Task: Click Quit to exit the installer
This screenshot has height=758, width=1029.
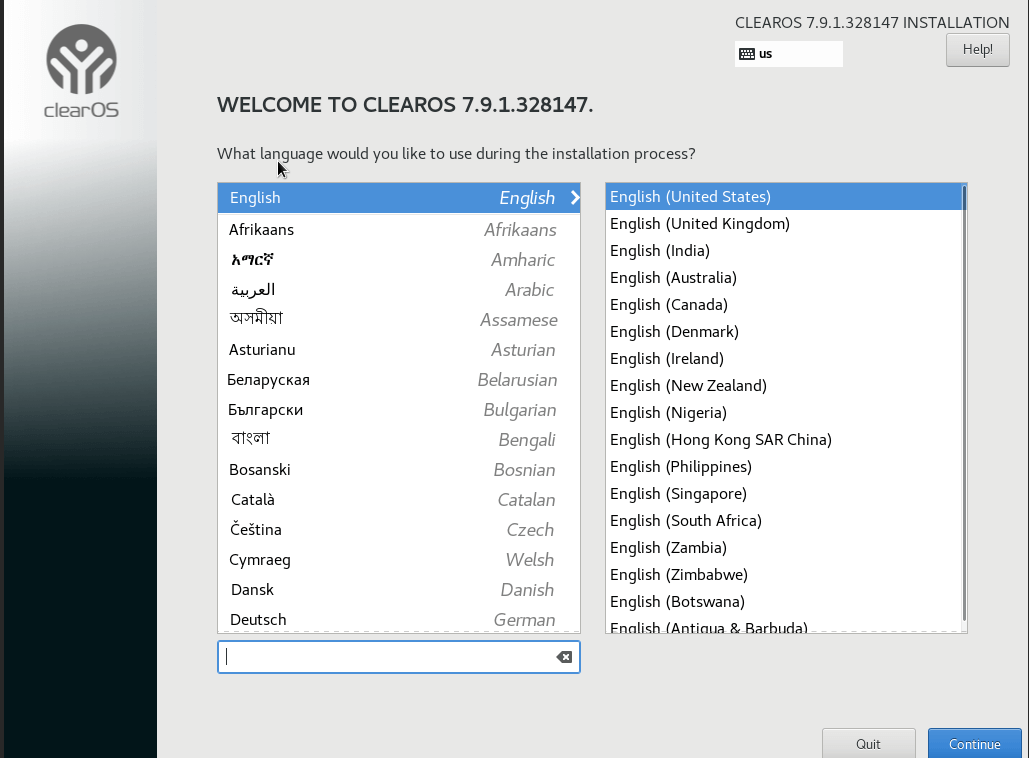Action: tap(867, 743)
